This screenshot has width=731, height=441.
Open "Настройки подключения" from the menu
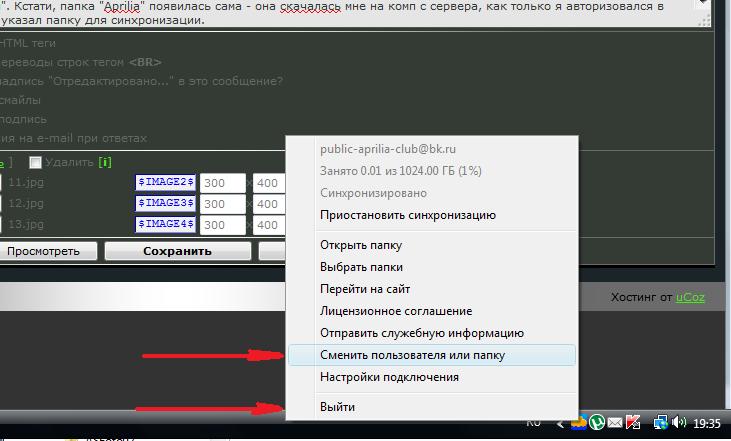pyautogui.click(x=389, y=377)
